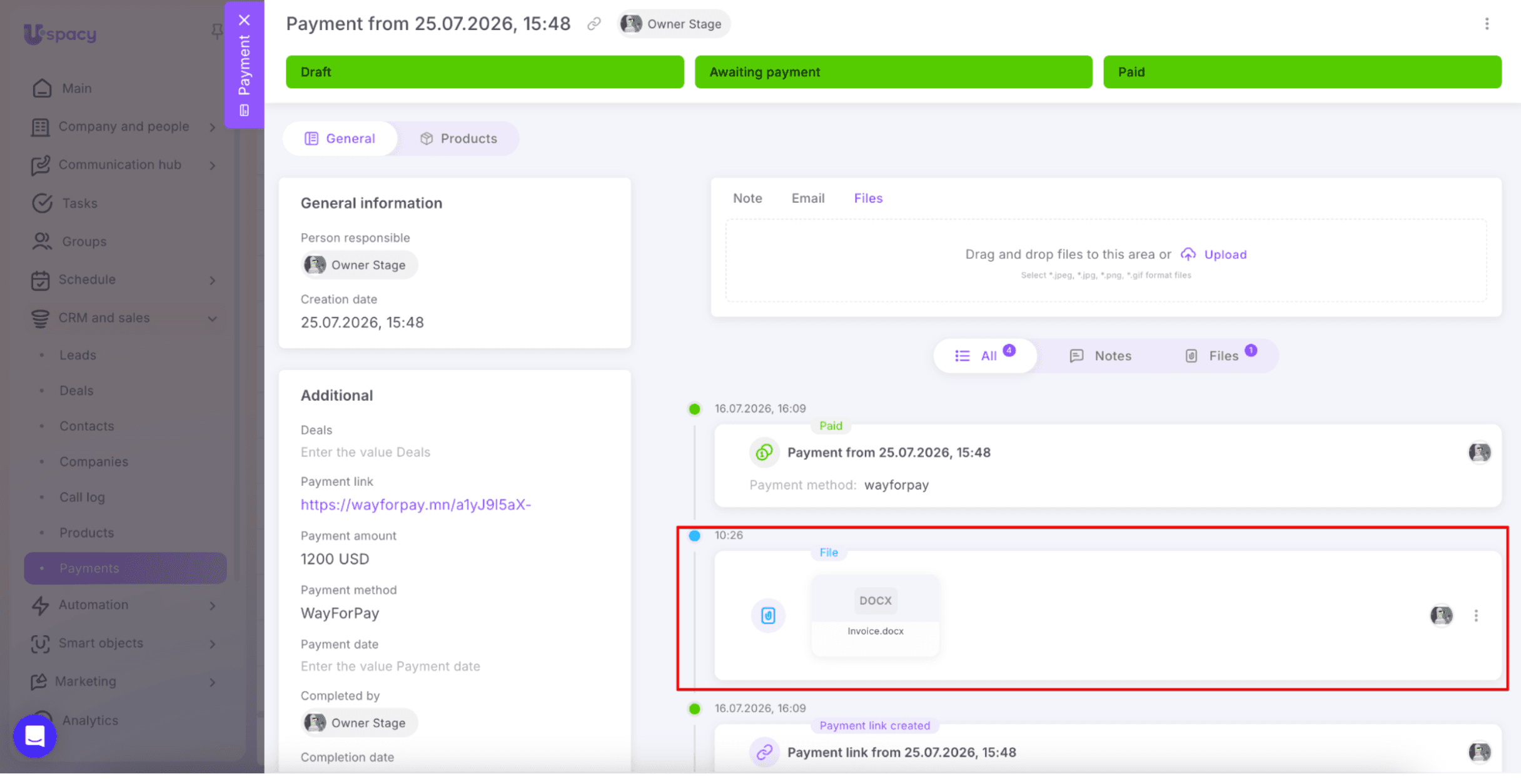The height and width of the screenshot is (784, 1521).
Task: Click the Paid entry payment icon
Action: [x=764, y=452]
